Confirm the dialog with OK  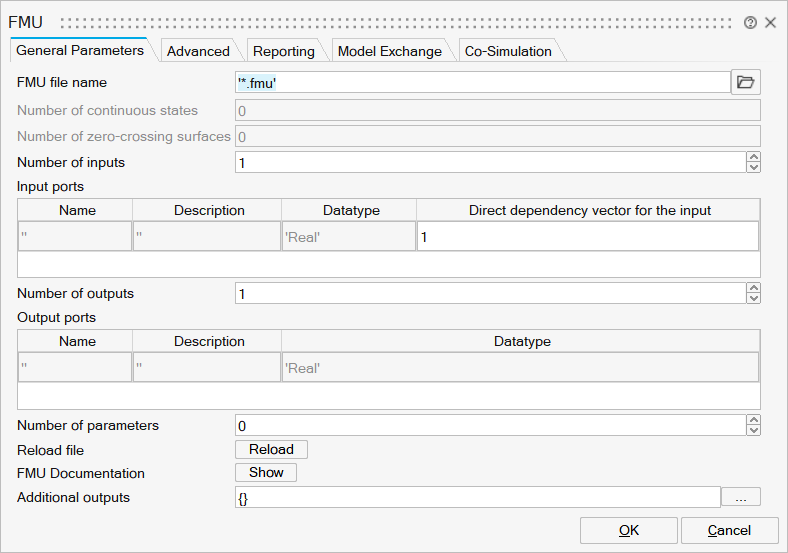pos(628,530)
